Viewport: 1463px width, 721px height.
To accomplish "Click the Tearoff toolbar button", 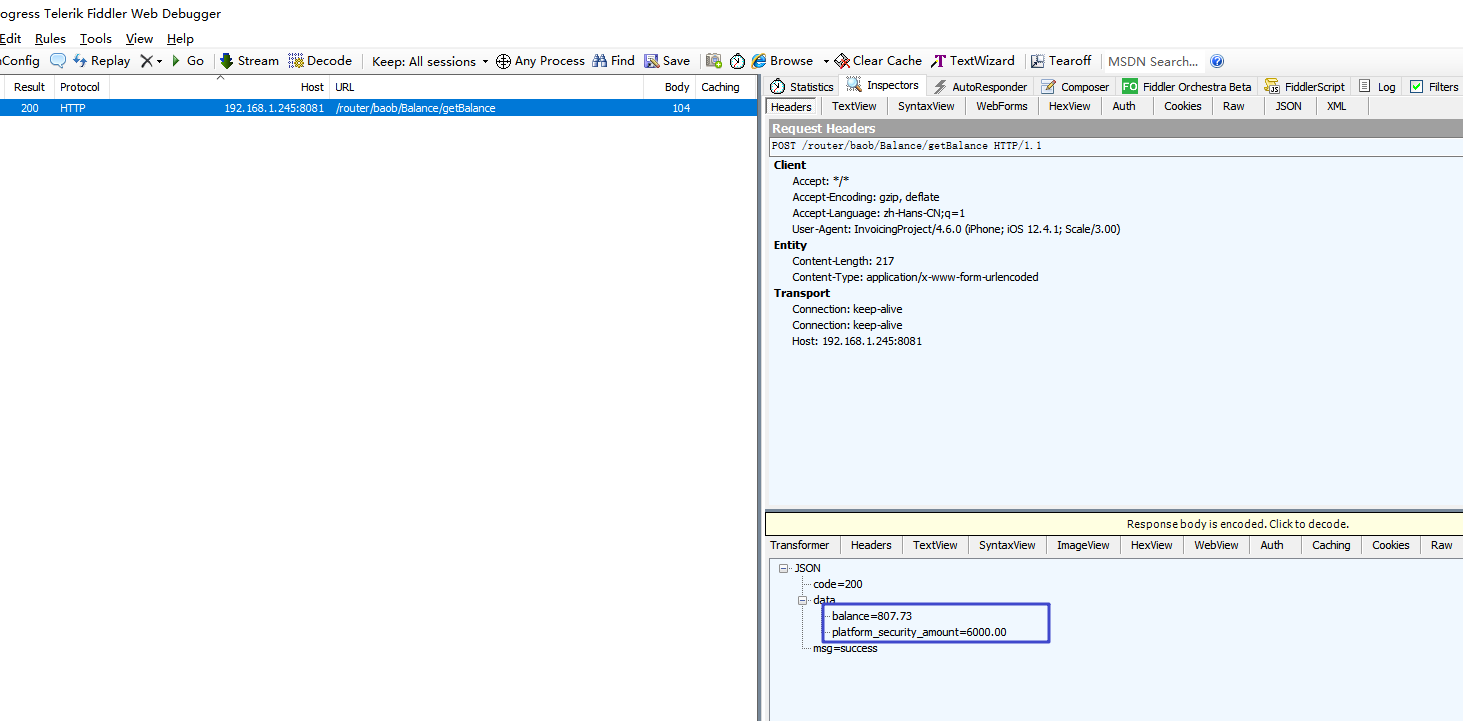I will point(1061,61).
